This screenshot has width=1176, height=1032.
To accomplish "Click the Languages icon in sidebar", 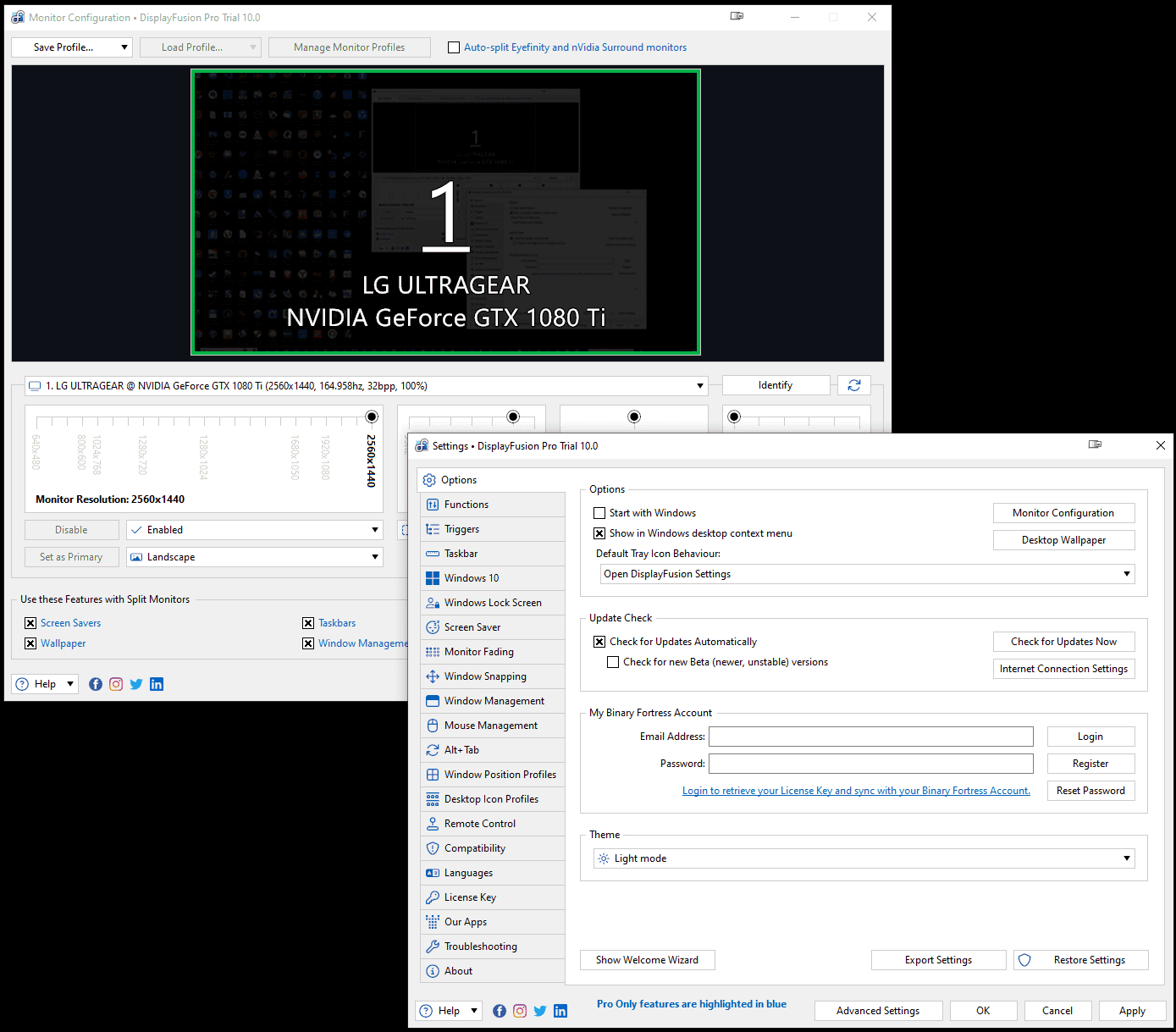I will pos(433,873).
